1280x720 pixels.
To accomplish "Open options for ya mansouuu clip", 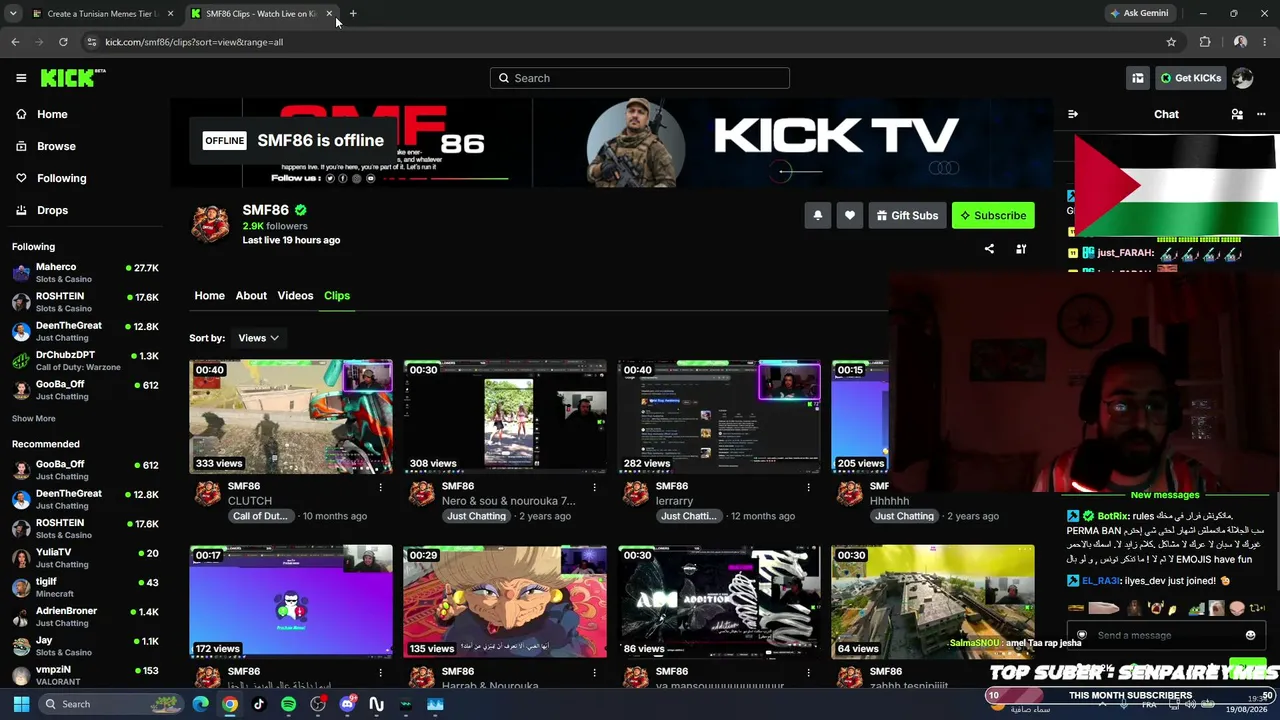I will tap(808, 672).
